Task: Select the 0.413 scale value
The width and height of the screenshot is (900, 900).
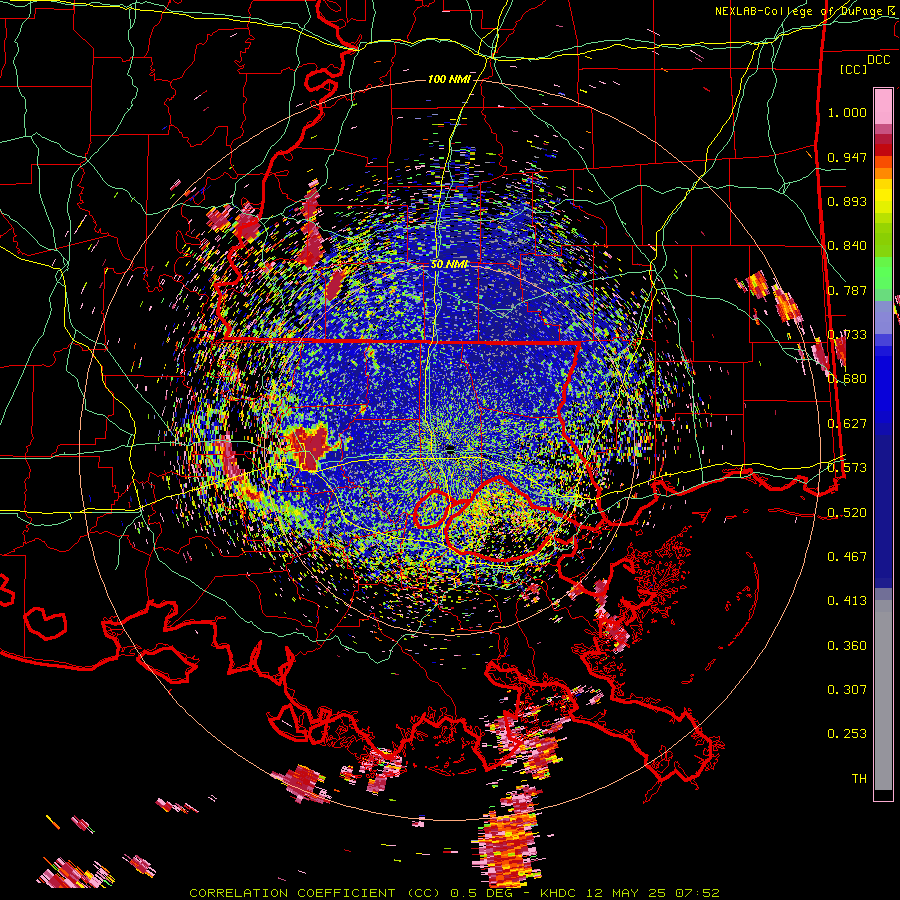Action: [847, 600]
